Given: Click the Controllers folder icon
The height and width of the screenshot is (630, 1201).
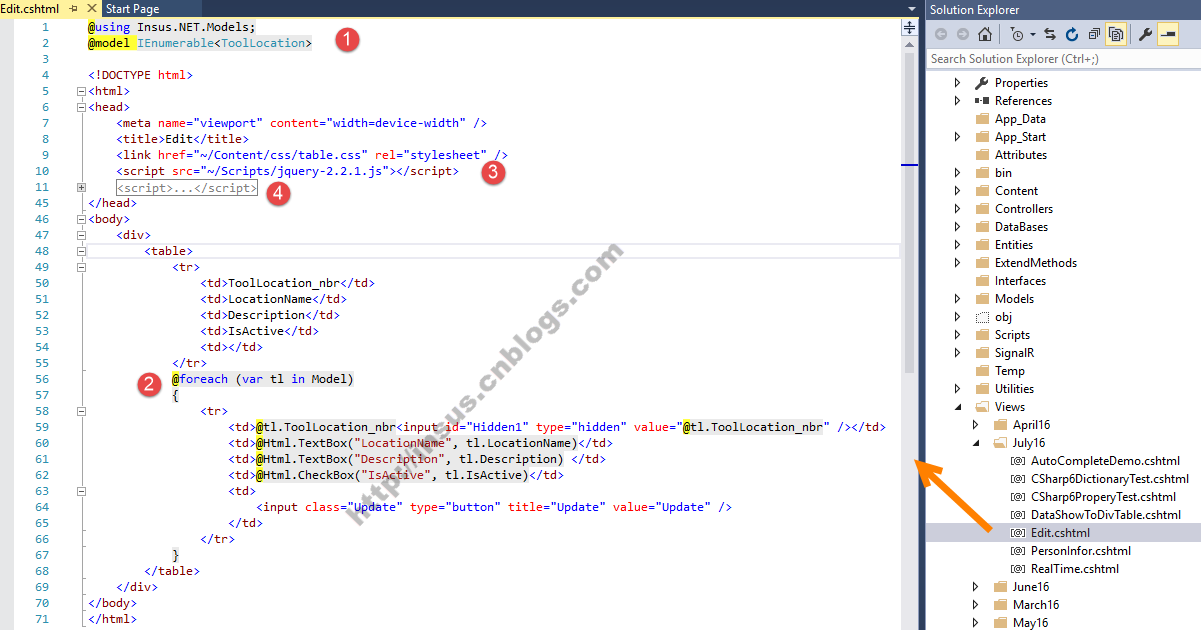Looking at the screenshot, I should [982, 209].
